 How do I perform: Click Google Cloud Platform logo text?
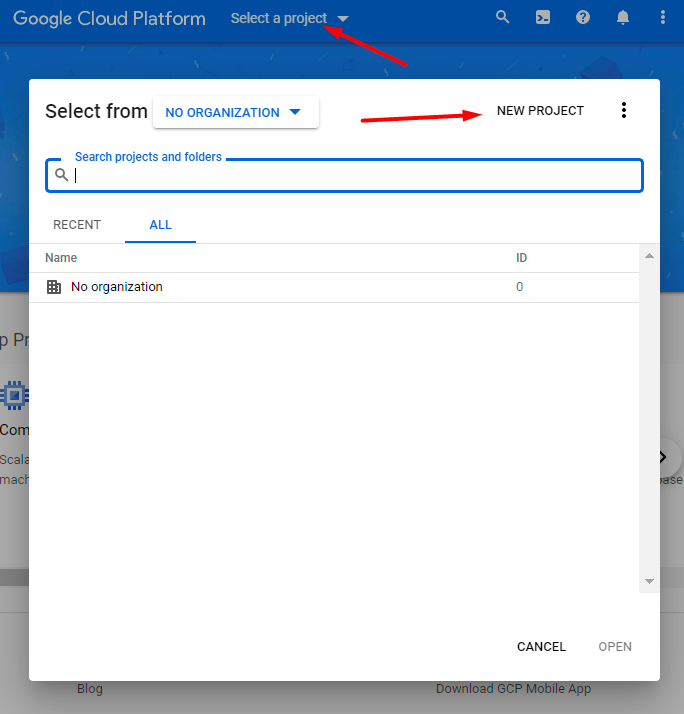tap(109, 18)
